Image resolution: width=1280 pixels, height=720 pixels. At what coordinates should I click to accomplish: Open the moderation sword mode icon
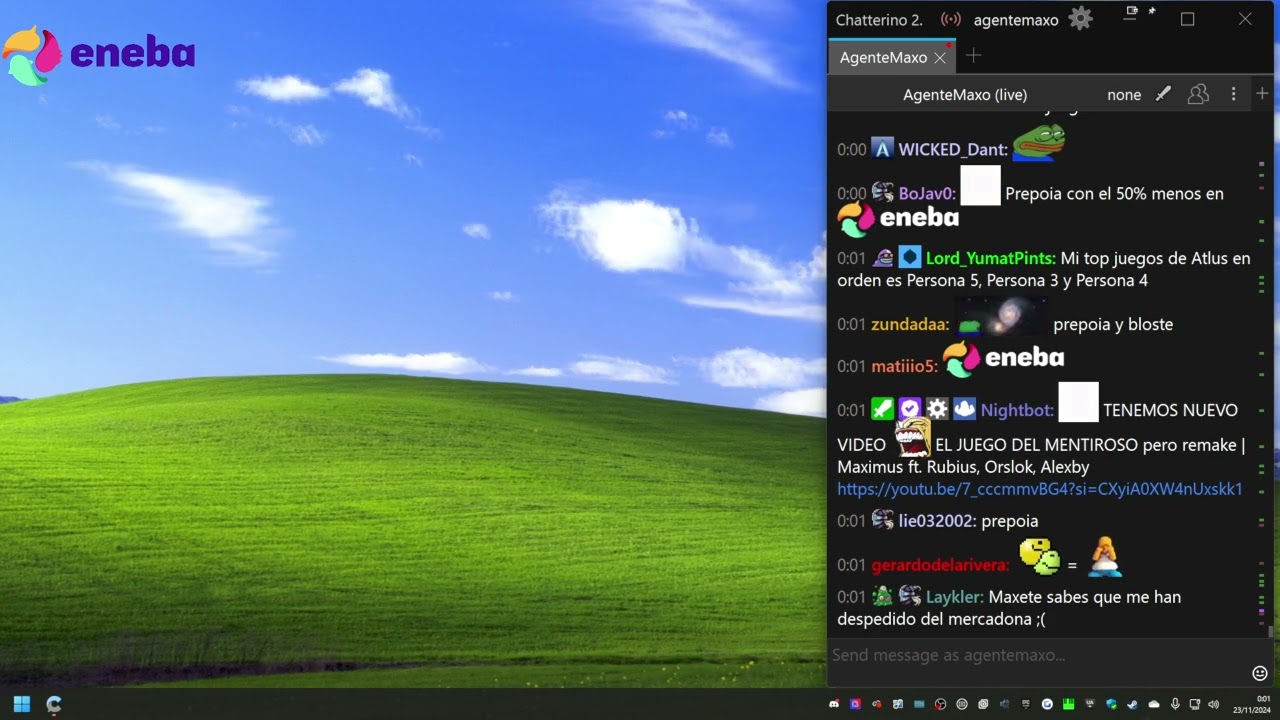pyautogui.click(x=1163, y=94)
